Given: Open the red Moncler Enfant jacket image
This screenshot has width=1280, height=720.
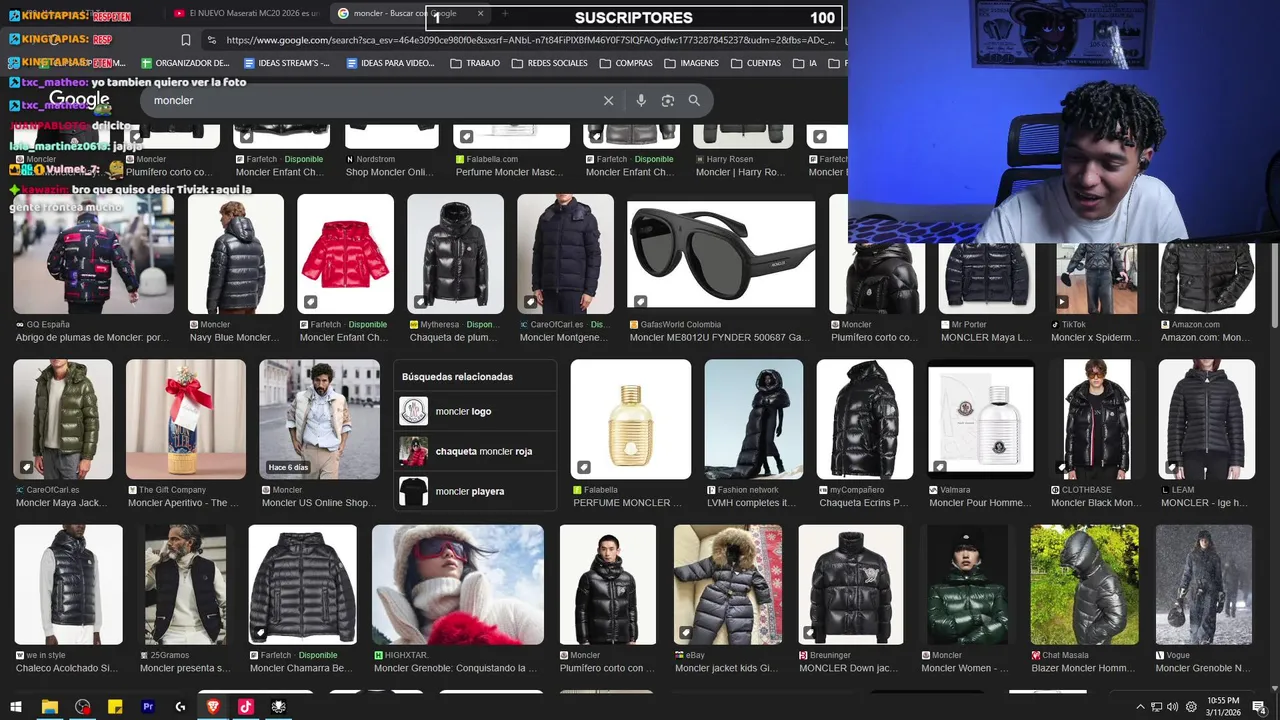Looking at the screenshot, I should [x=345, y=254].
